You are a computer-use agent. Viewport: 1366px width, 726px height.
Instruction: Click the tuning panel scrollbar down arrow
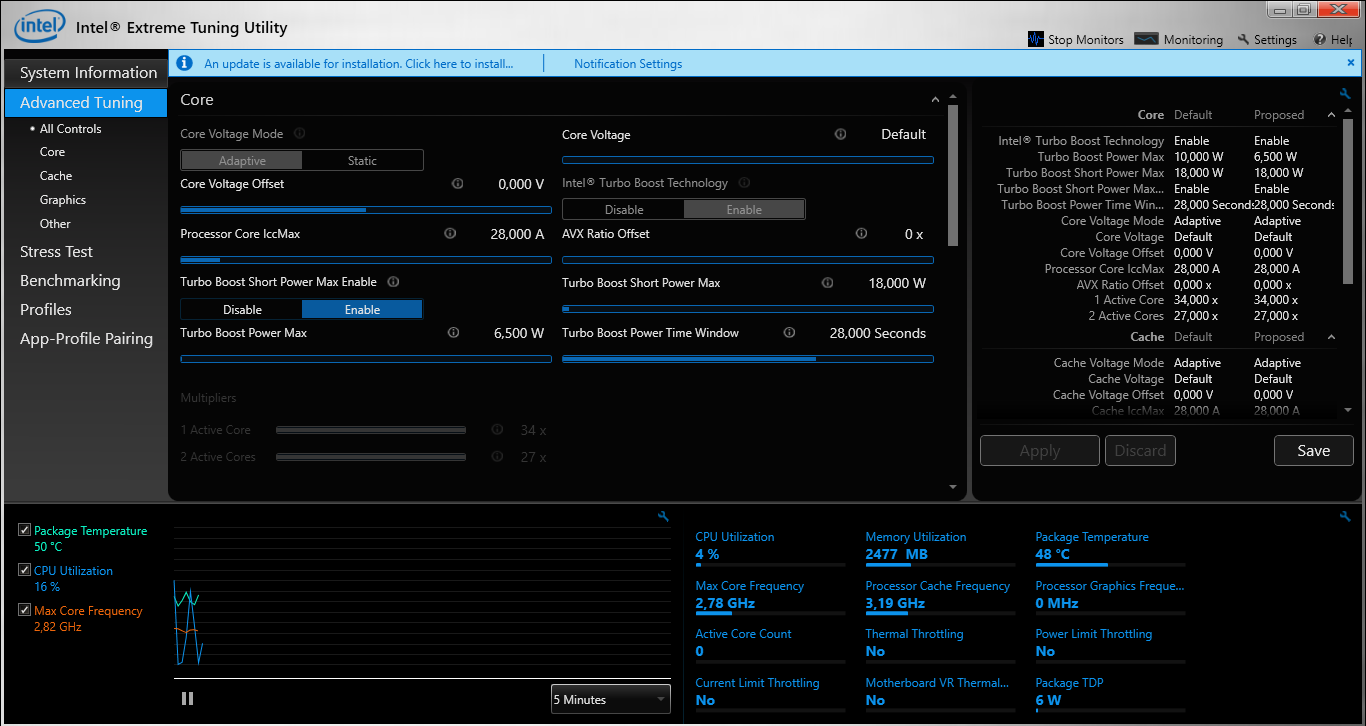(x=953, y=487)
